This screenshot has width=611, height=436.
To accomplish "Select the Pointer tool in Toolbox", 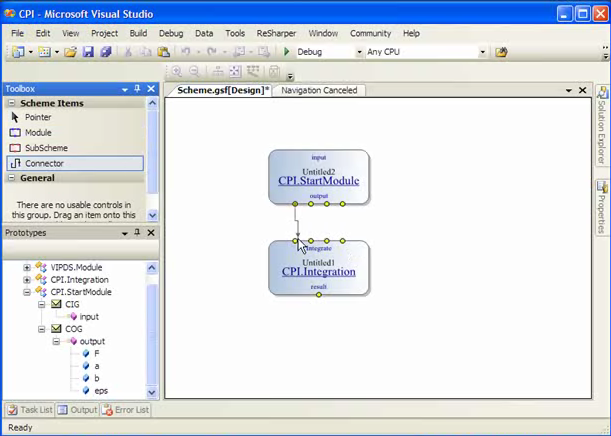I will click(37, 117).
